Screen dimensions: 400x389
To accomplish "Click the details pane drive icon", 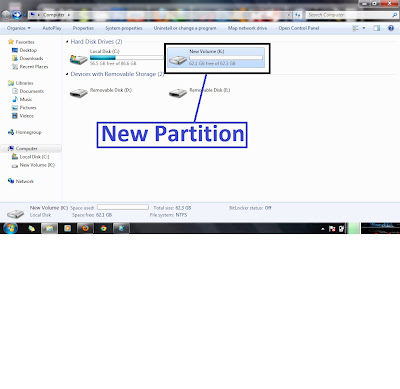I will click(x=15, y=213).
